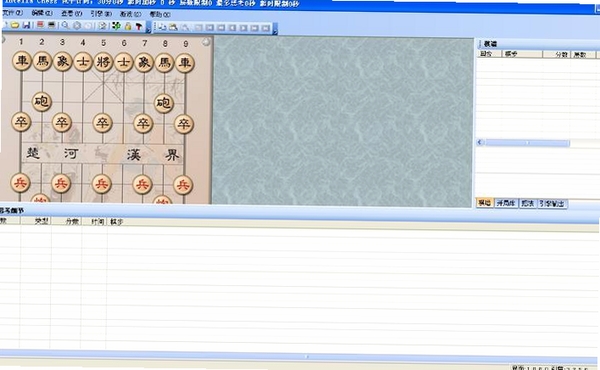Click the copy icon in second toolbar
The height and width of the screenshot is (370, 600).
(x=162, y=27)
